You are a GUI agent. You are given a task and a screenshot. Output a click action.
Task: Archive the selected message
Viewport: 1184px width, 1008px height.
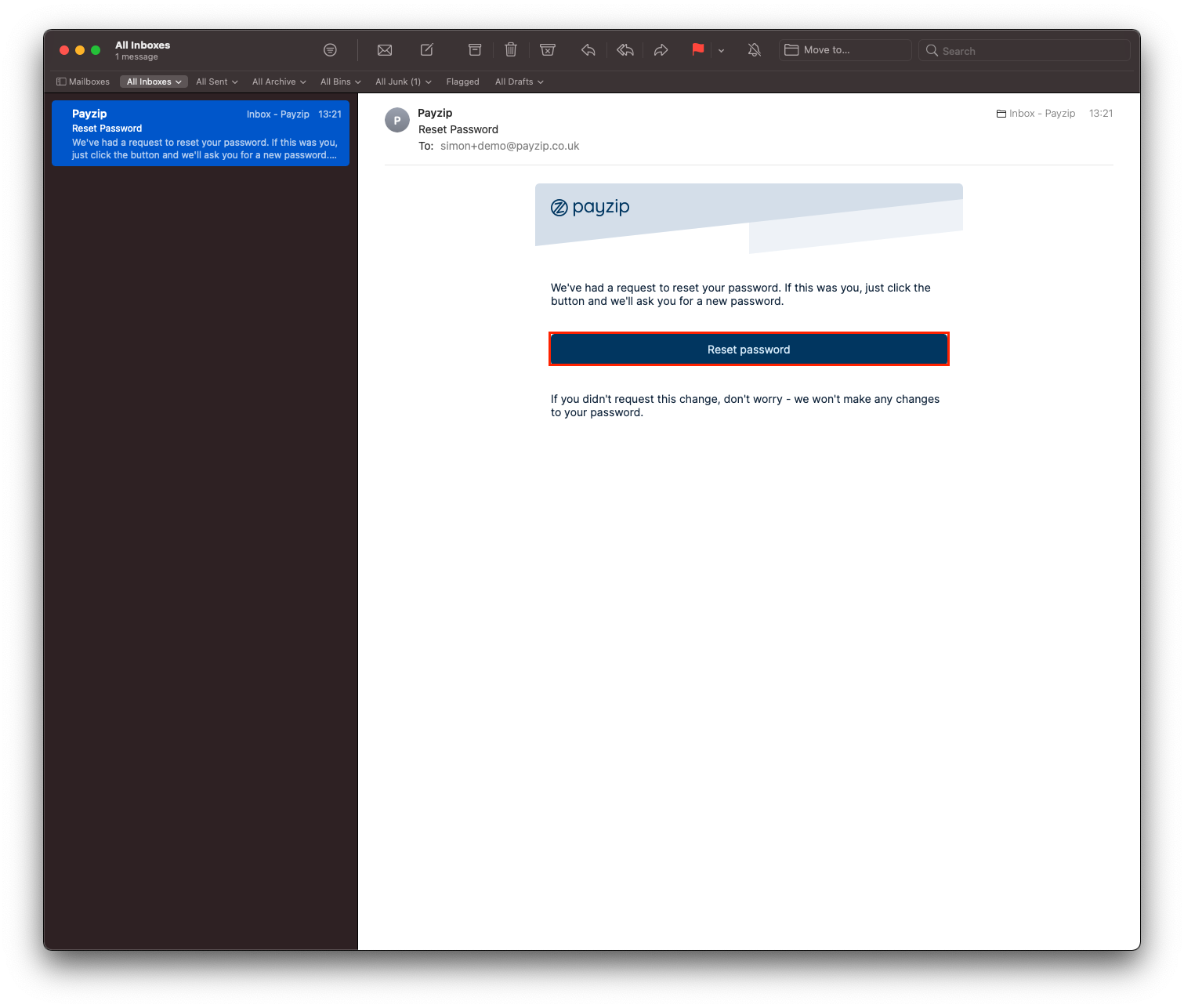(475, 50)
